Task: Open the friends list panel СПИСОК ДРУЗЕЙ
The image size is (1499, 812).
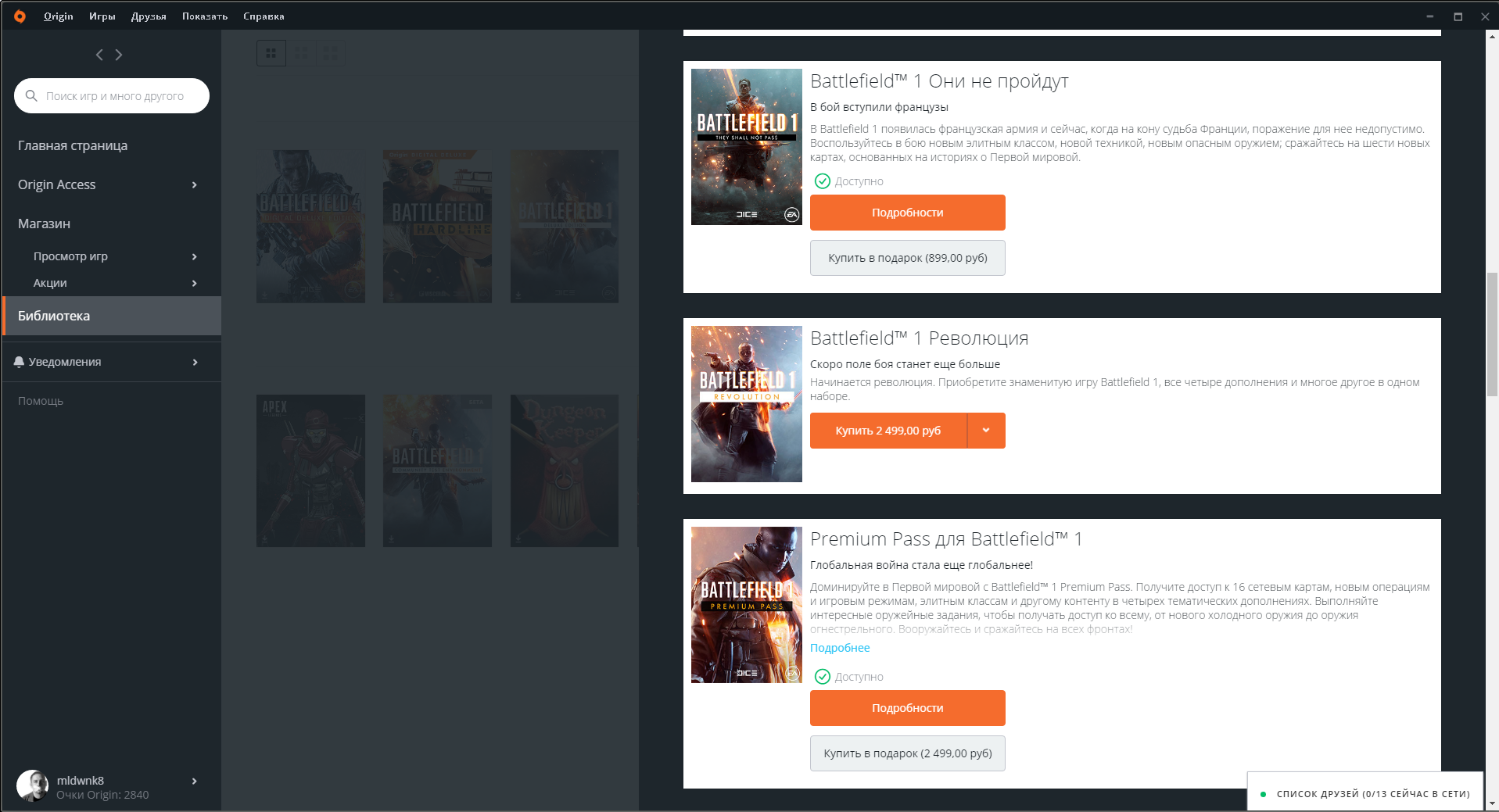Action: point(1365,793)
